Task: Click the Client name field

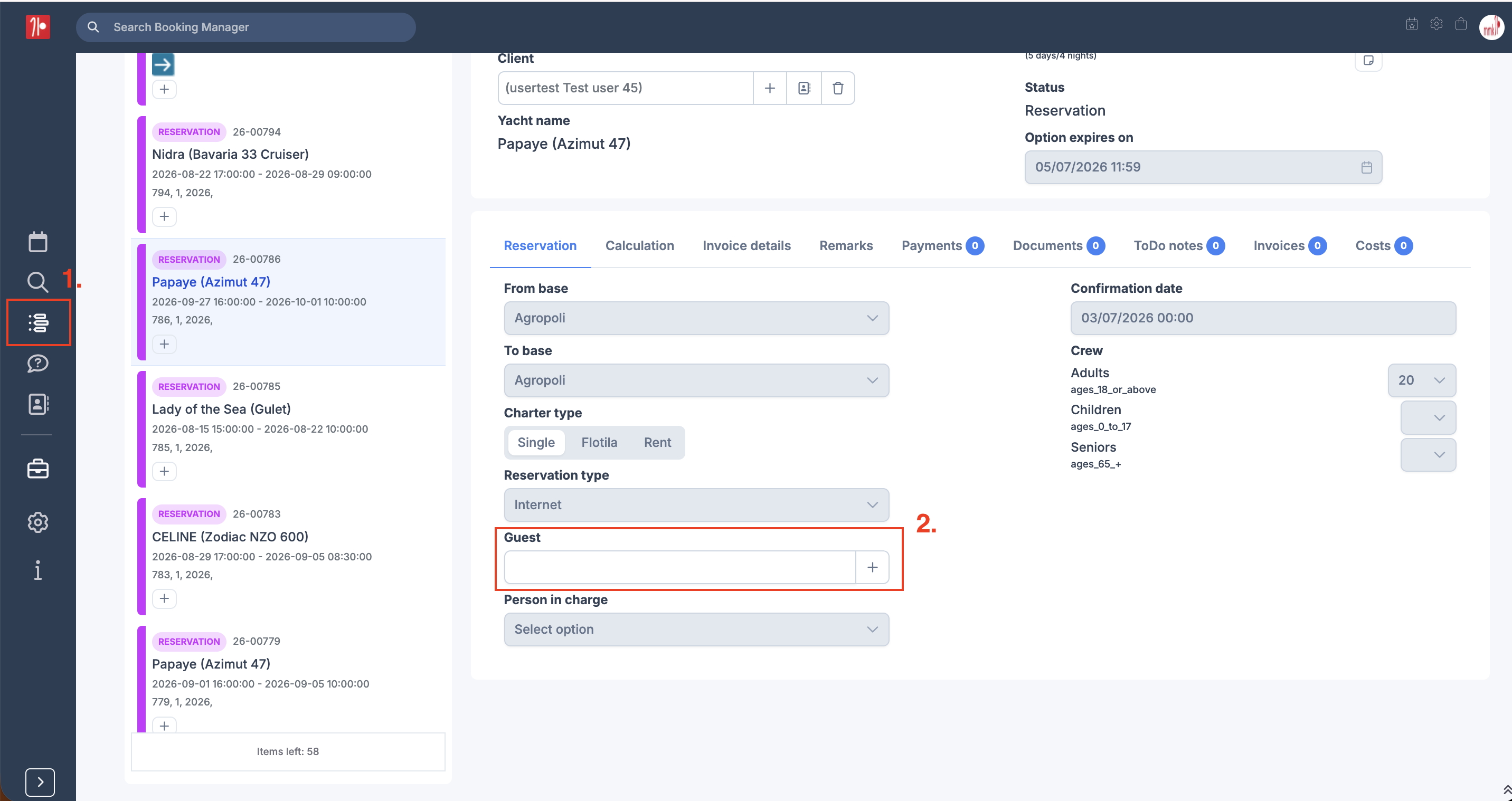Action: coord(626,88)
